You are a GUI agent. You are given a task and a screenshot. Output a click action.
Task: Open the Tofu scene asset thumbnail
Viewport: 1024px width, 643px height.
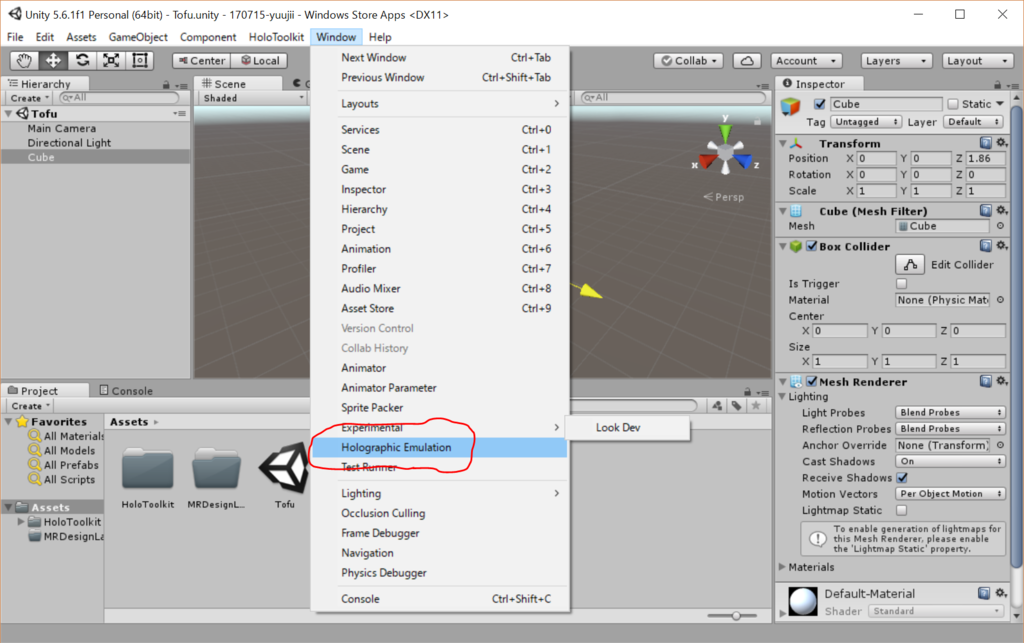(x=285, y=468)
